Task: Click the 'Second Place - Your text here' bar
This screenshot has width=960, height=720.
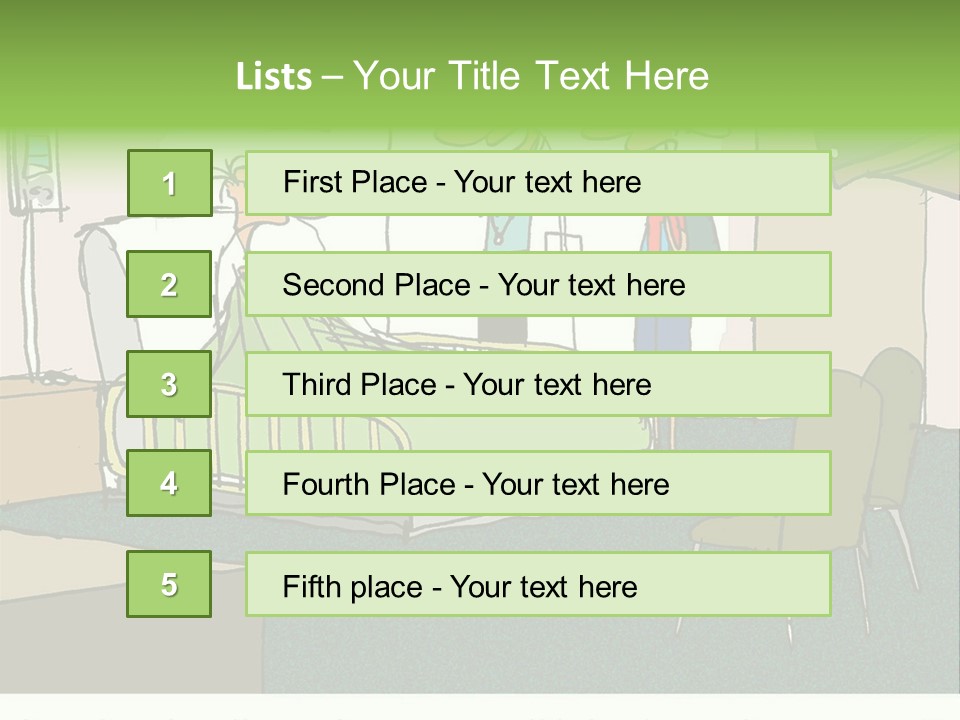Action: click(x=538, y=284)
